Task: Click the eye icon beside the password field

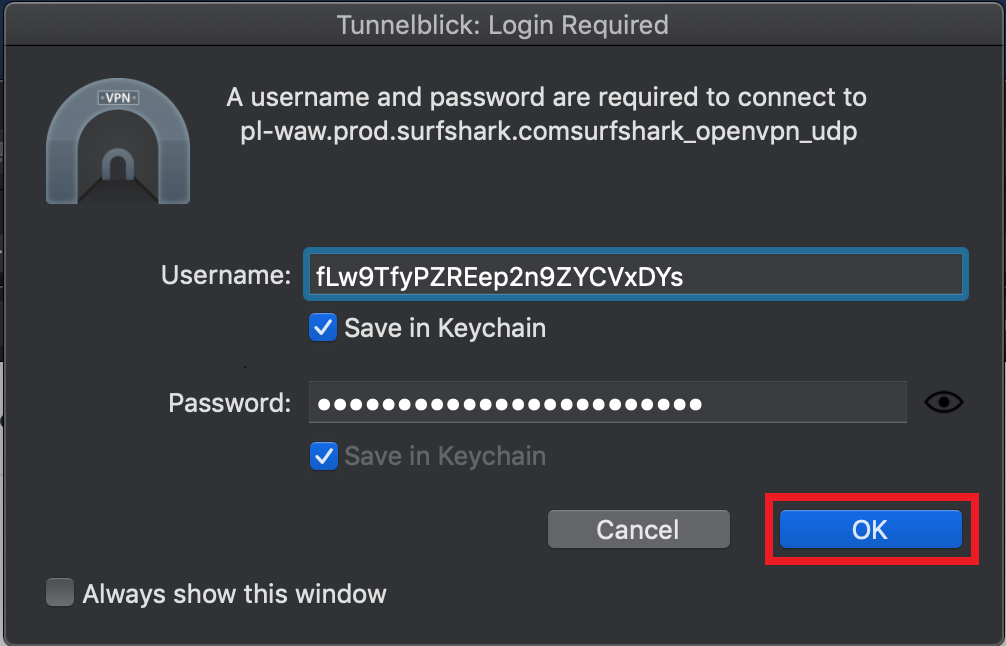Action: coord(943,401)
